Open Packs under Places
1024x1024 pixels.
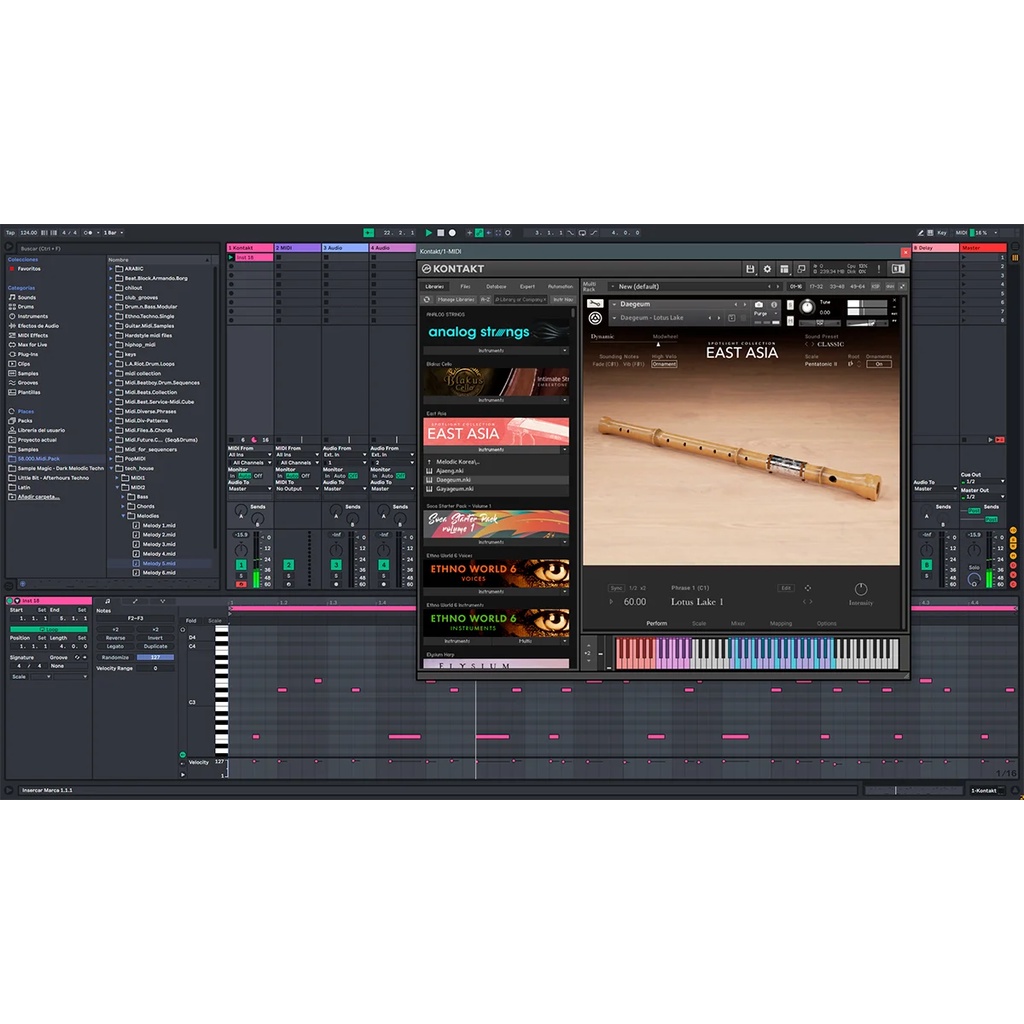tap(20, 421)
